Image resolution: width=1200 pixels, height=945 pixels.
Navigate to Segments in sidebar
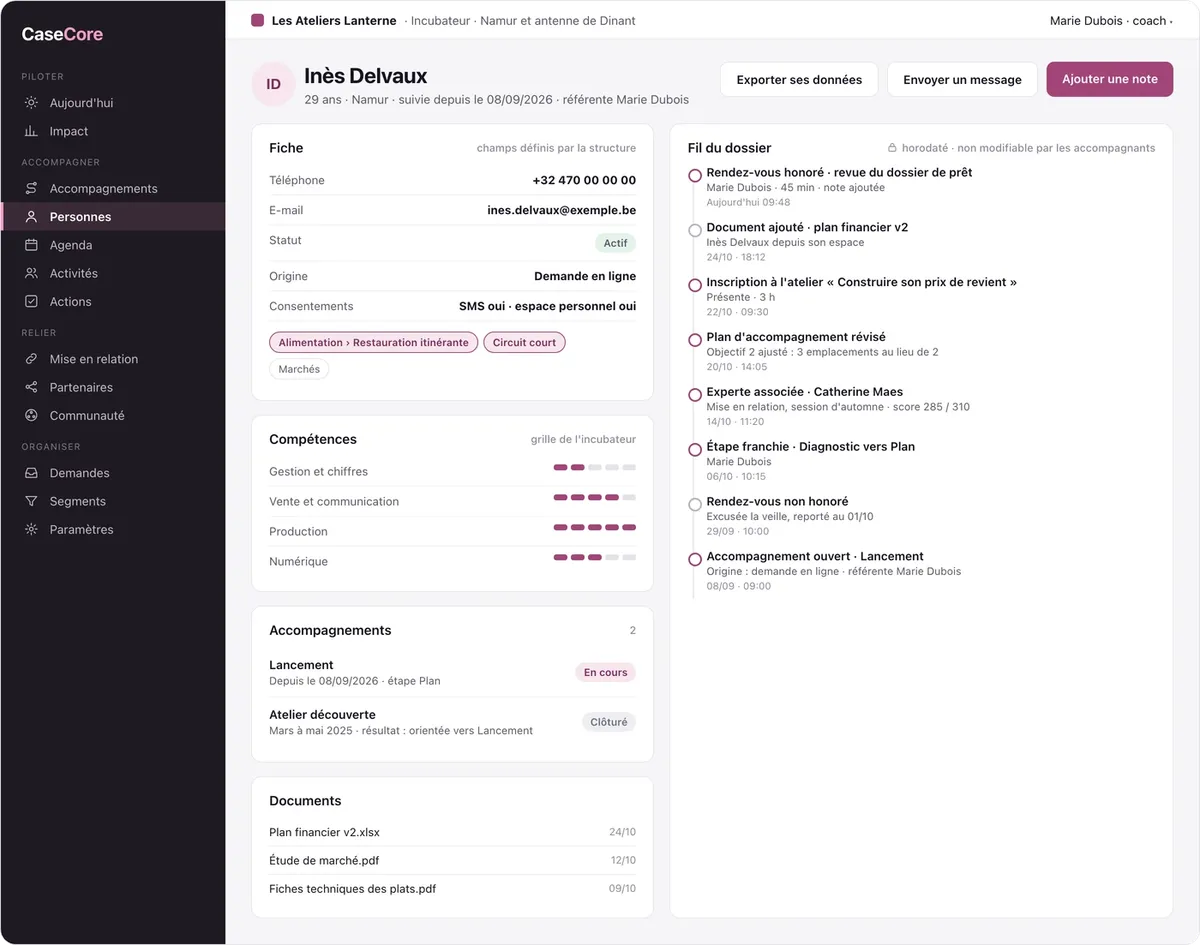[113, 501]
